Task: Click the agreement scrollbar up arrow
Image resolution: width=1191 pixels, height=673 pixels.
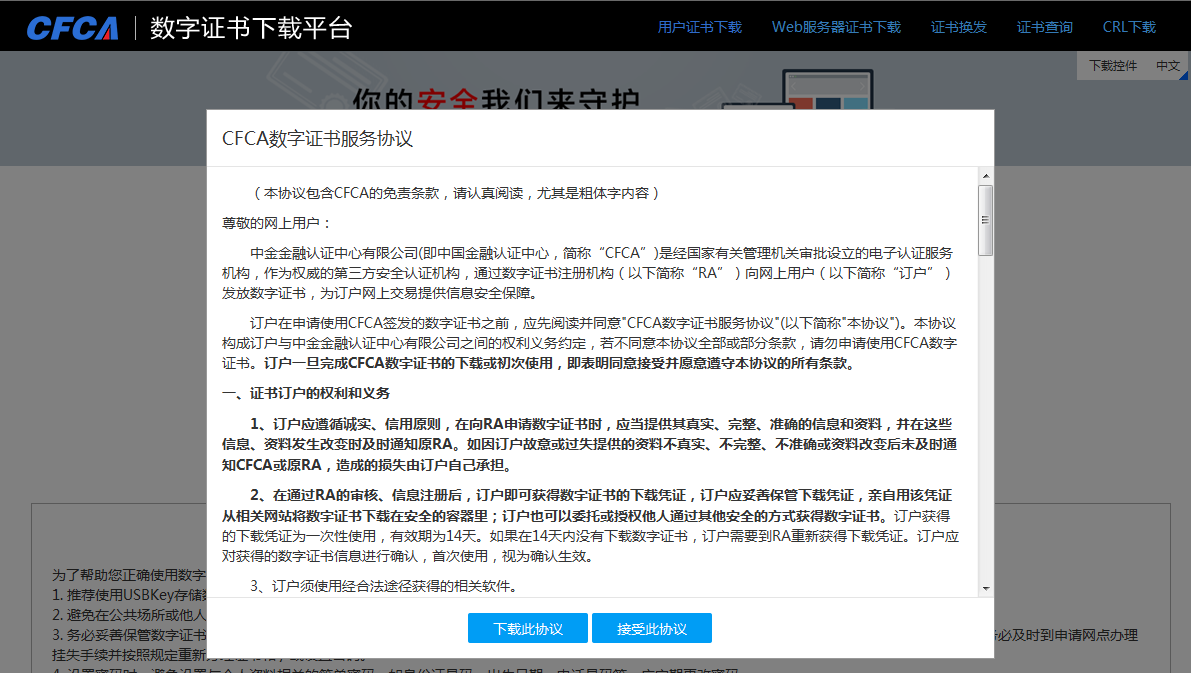Action: (x=986, y=176)
